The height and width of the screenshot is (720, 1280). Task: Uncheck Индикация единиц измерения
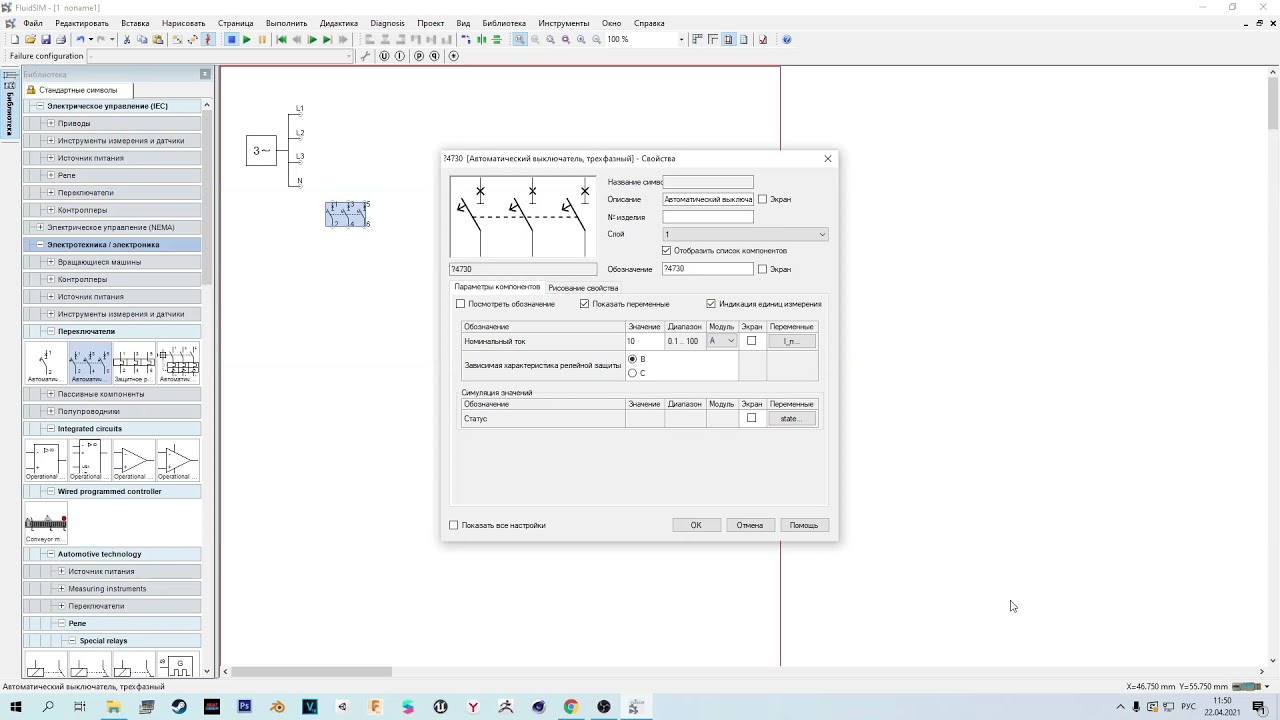[x=711, y=304]
